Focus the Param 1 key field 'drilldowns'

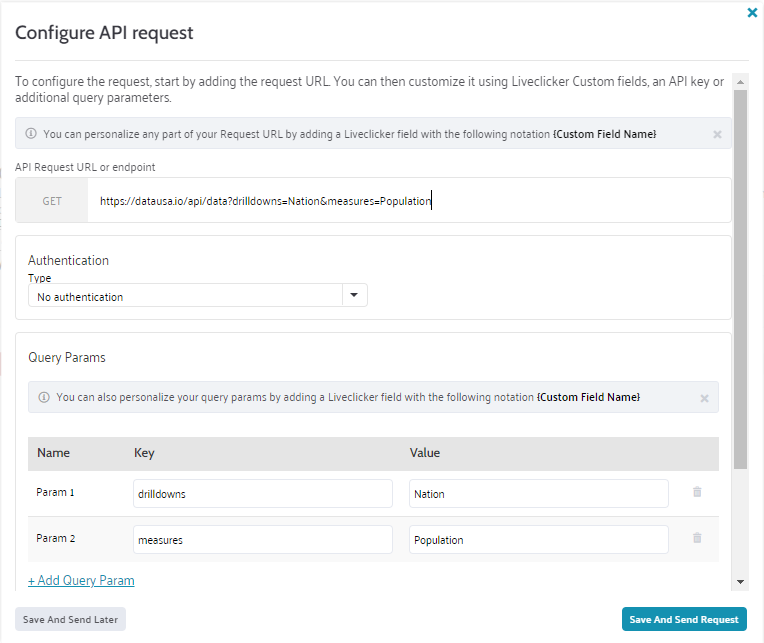(262, 494)
